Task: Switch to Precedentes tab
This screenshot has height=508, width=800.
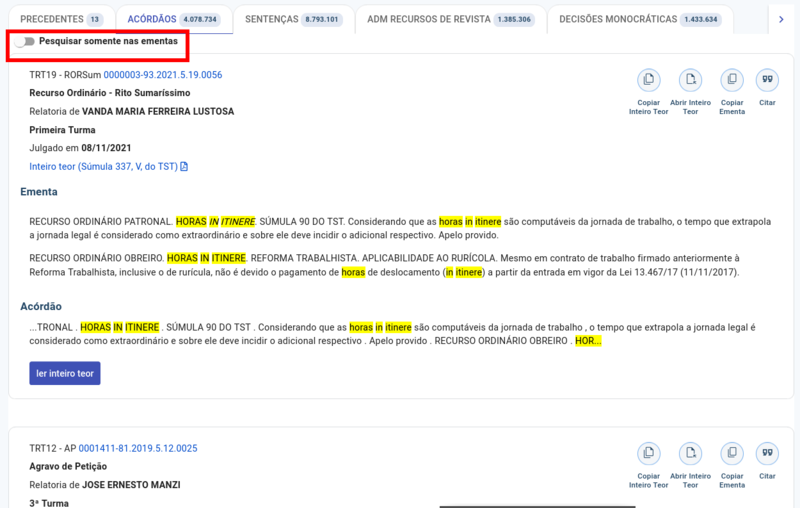Action: click(61, 19)
